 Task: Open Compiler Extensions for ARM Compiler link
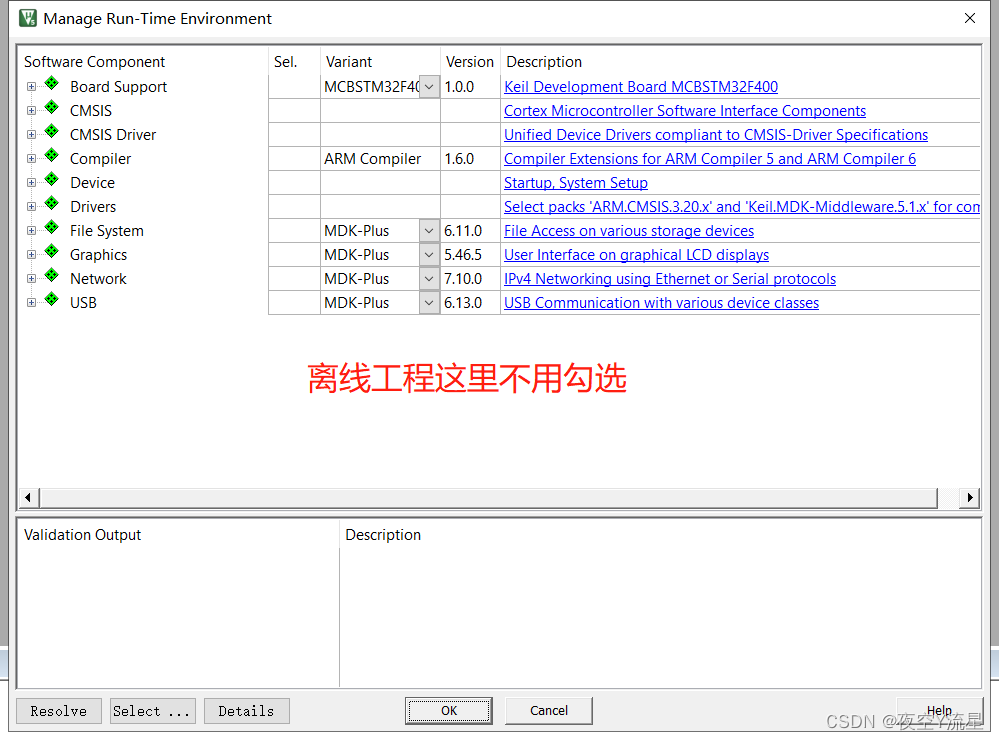710,159
